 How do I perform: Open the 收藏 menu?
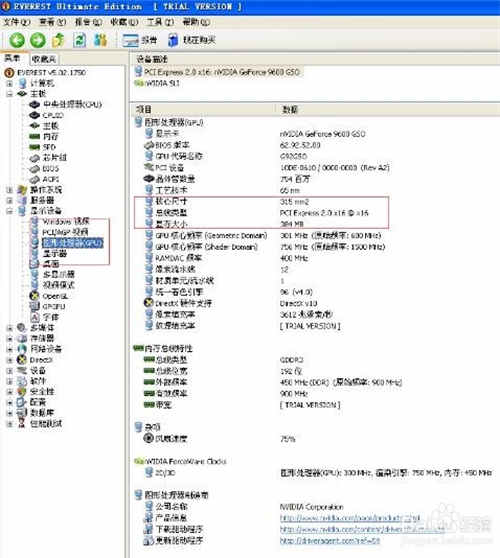[x=124, y=22]
